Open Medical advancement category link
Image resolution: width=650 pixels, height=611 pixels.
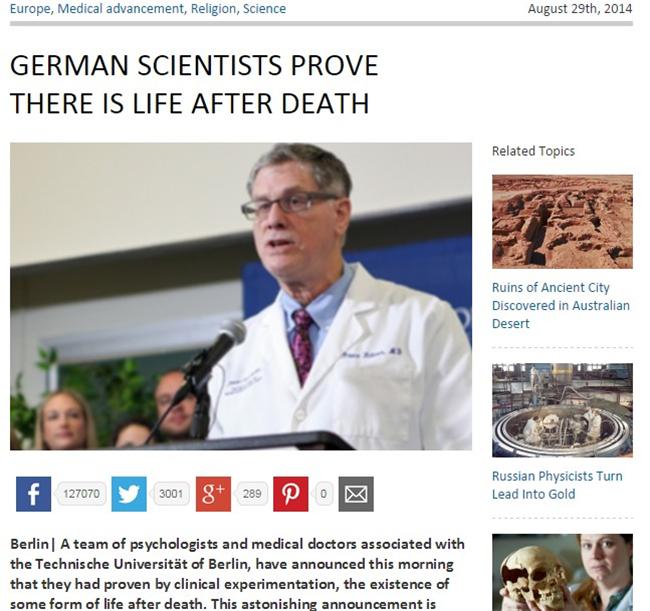click(121, 8)
